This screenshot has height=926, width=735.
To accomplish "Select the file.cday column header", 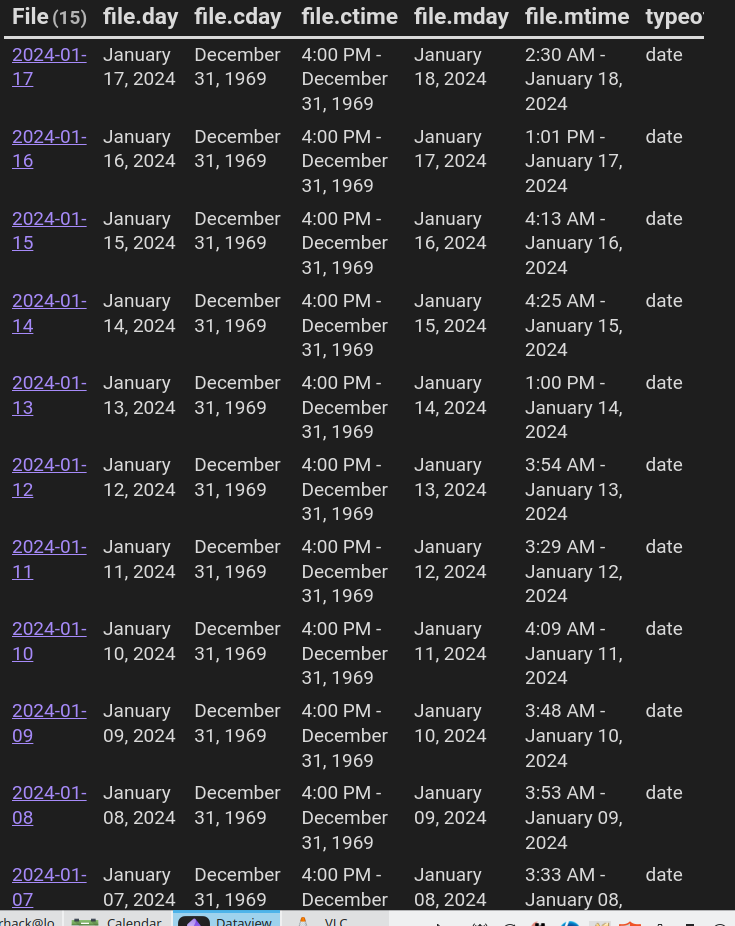I will pyautogui.click(x=238, y=17).
